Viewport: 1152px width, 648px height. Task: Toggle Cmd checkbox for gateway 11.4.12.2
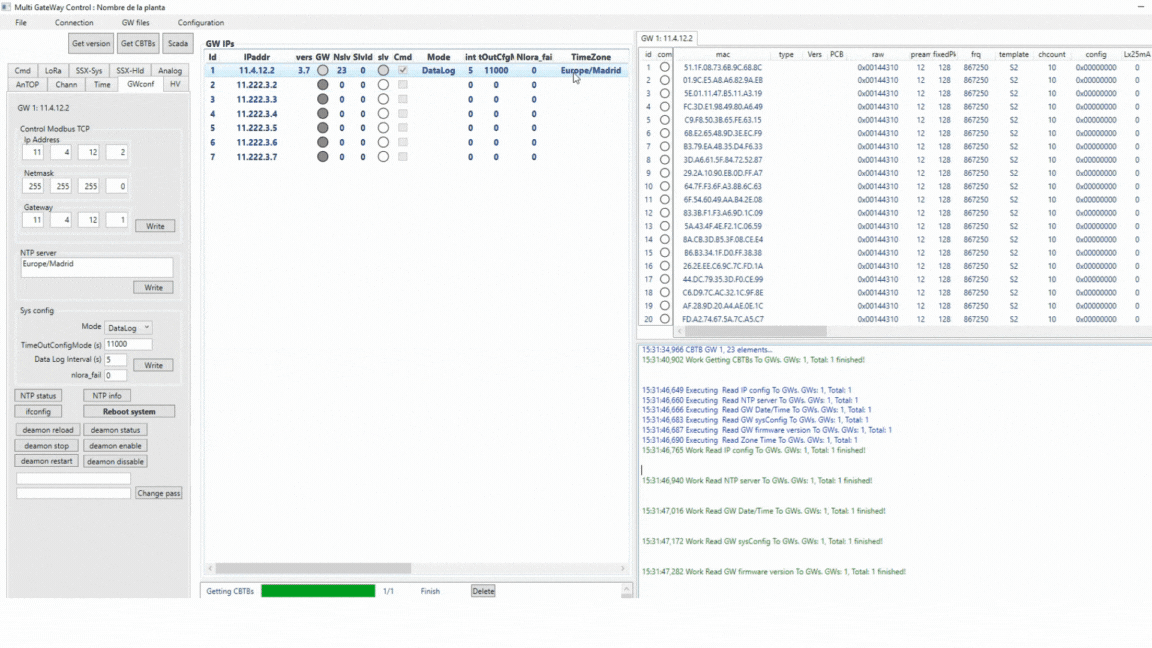point(403,71)
